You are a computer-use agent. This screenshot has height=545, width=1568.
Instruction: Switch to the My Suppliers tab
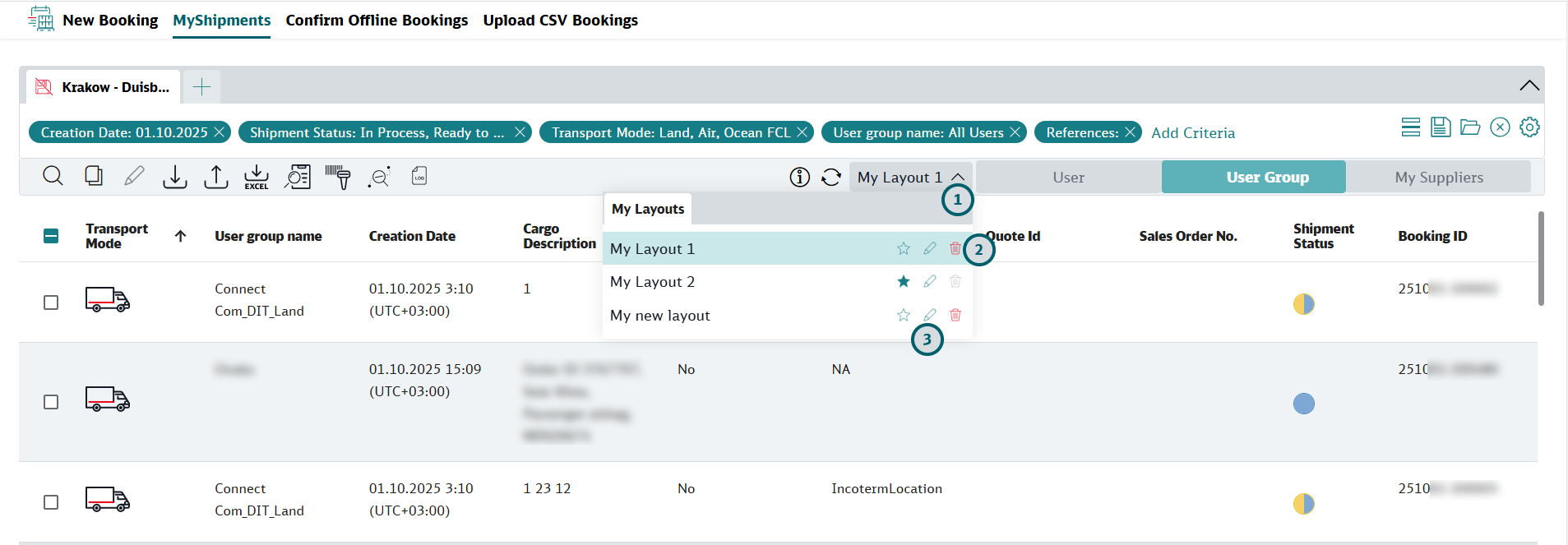(1438, 178)
